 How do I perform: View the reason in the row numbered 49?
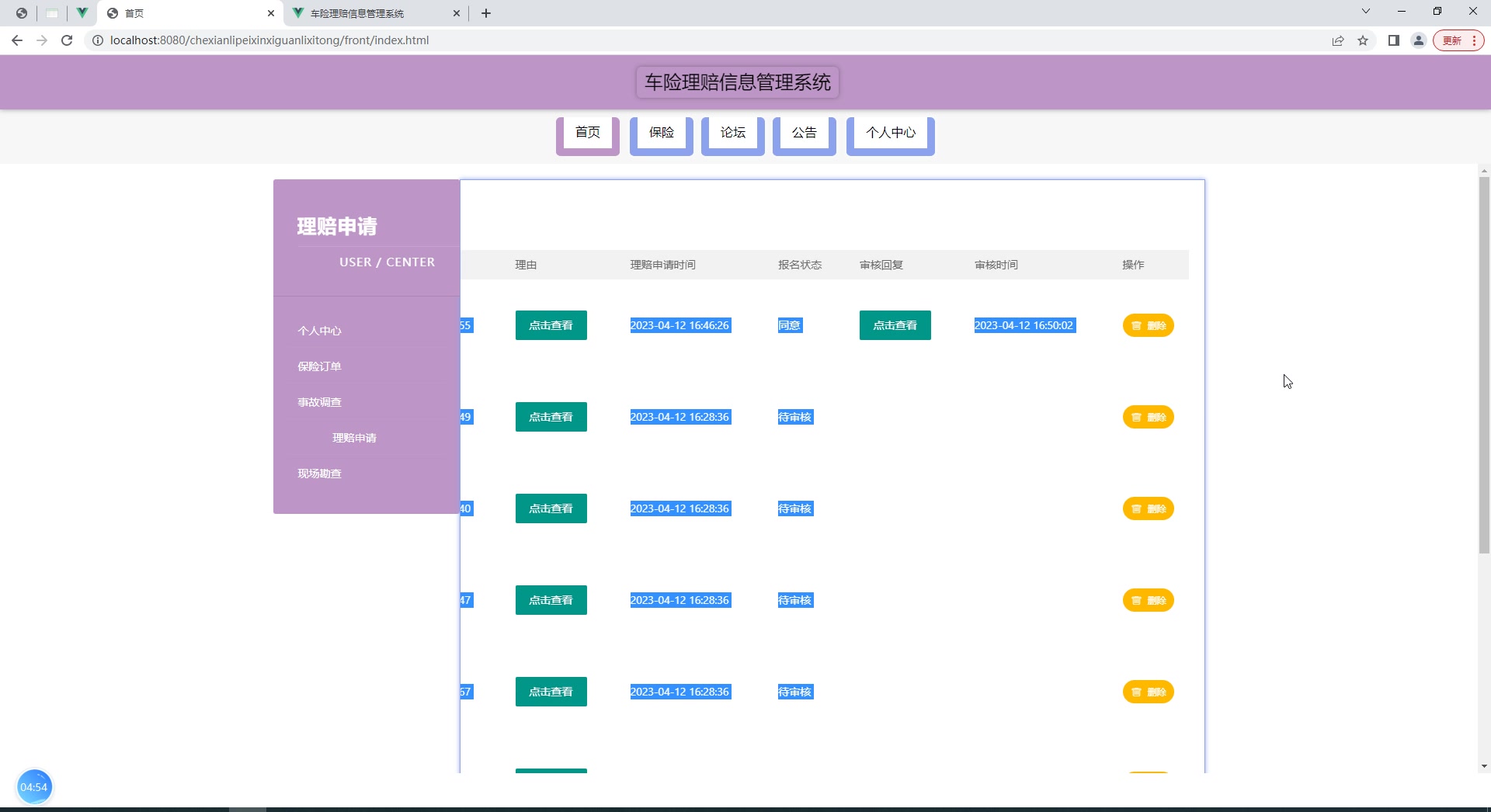tap(551, 417)
